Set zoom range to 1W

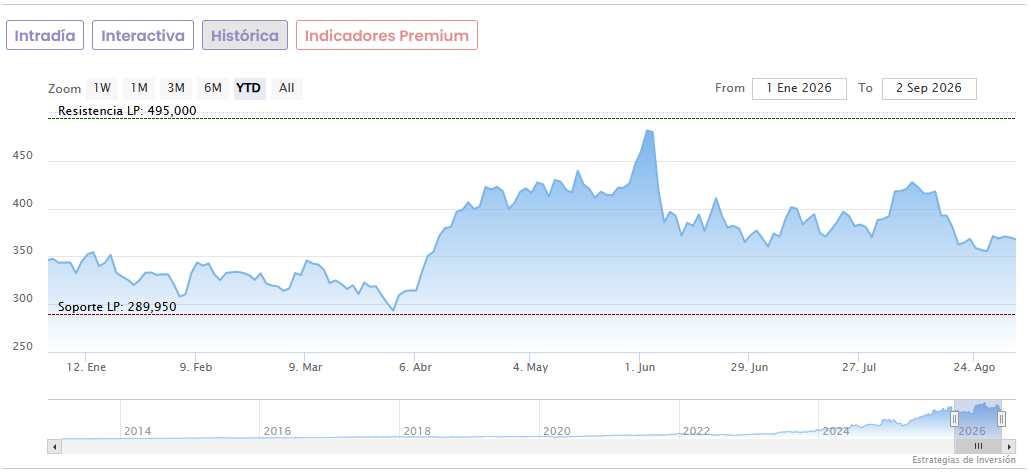(x=102, y=88)
